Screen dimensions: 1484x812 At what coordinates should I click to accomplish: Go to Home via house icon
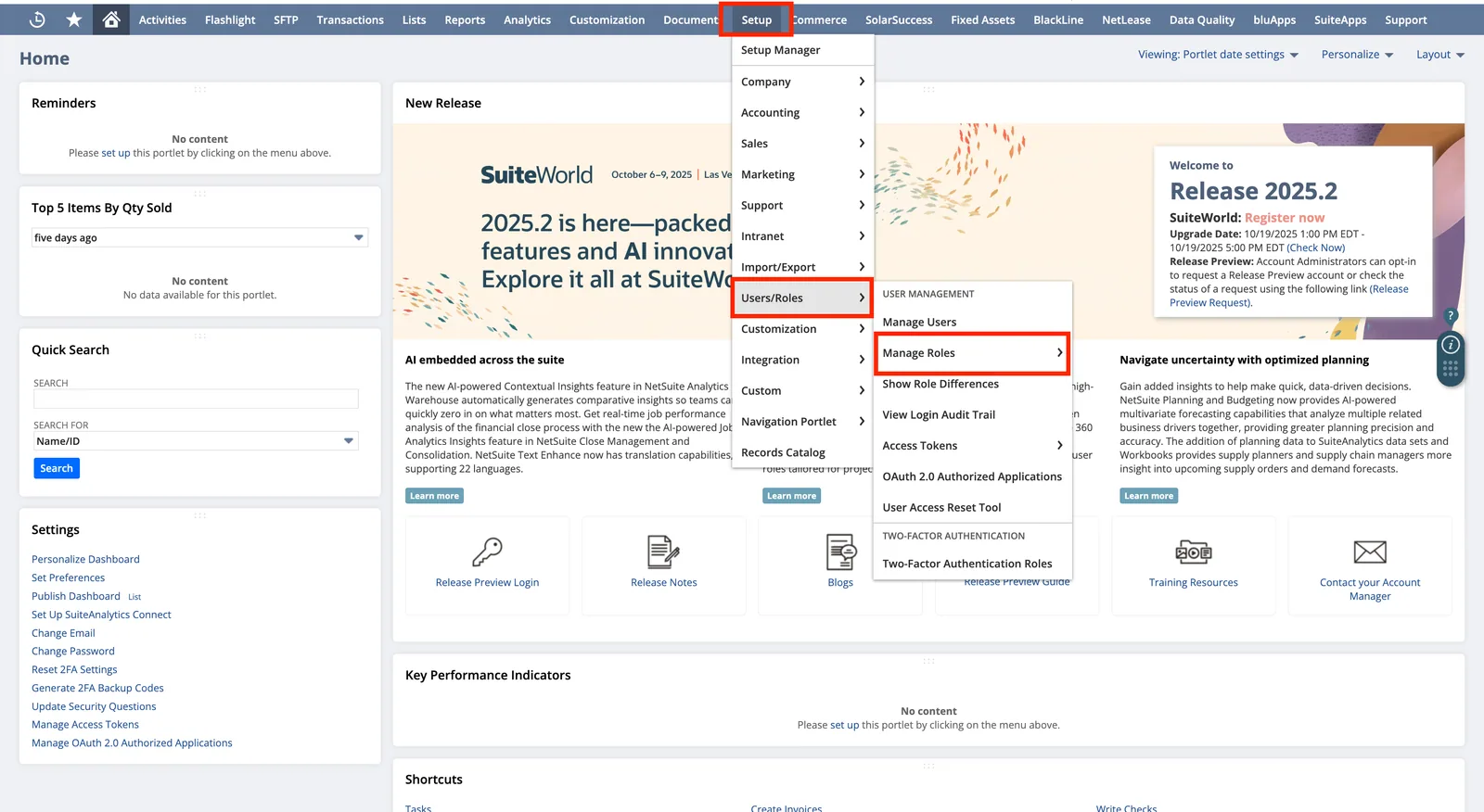point(111,19)
